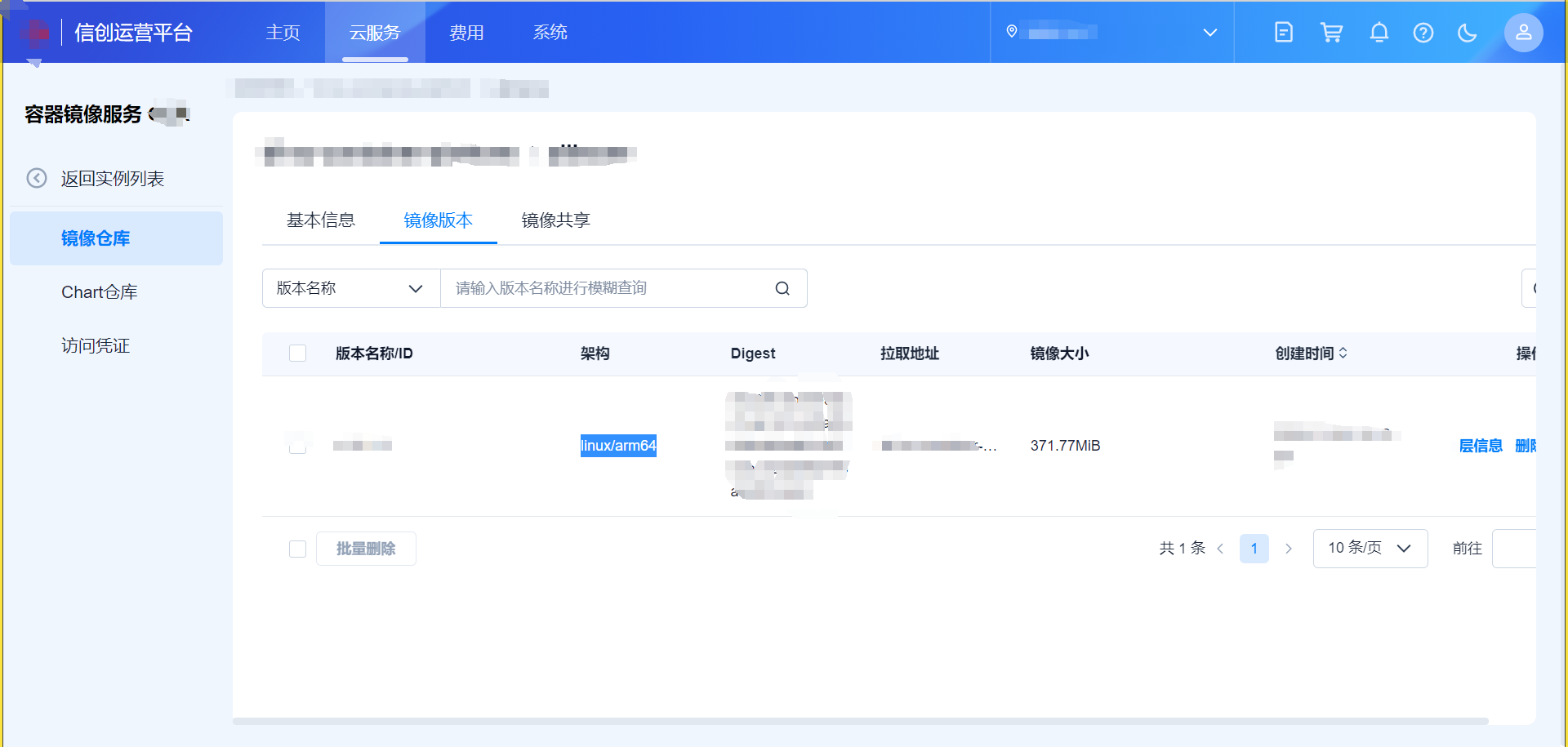Click the back arrow icon beside 返回实例列表
1568x747 pixels.
(37, 178)
